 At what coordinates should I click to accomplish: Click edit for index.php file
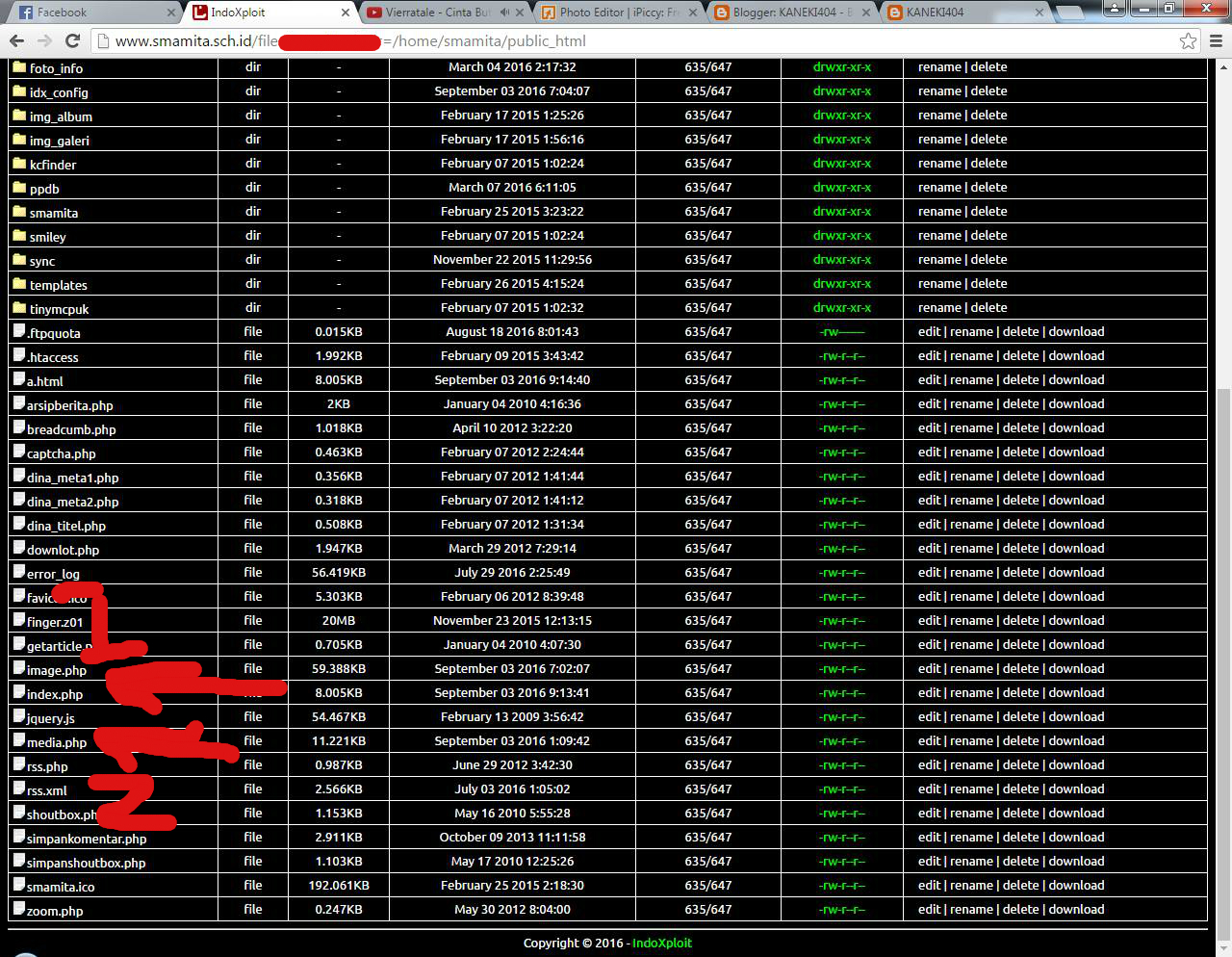click(930, 692)
